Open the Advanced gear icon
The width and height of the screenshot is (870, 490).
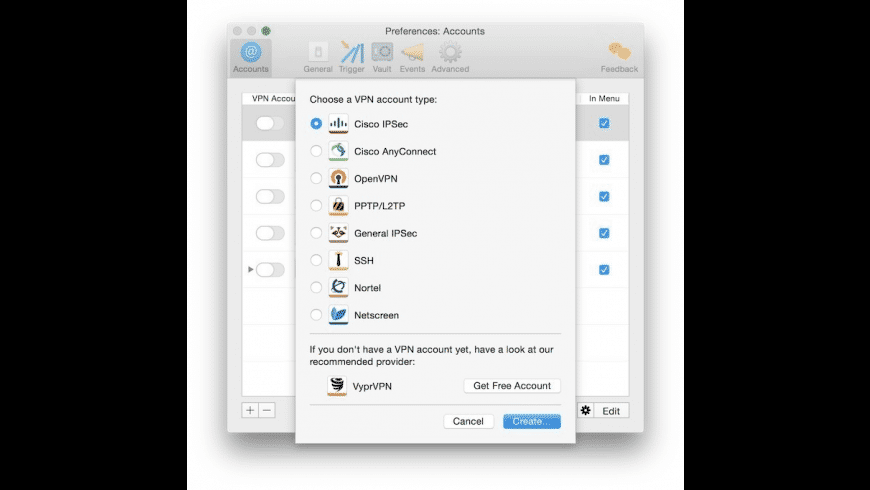(450, 52)
